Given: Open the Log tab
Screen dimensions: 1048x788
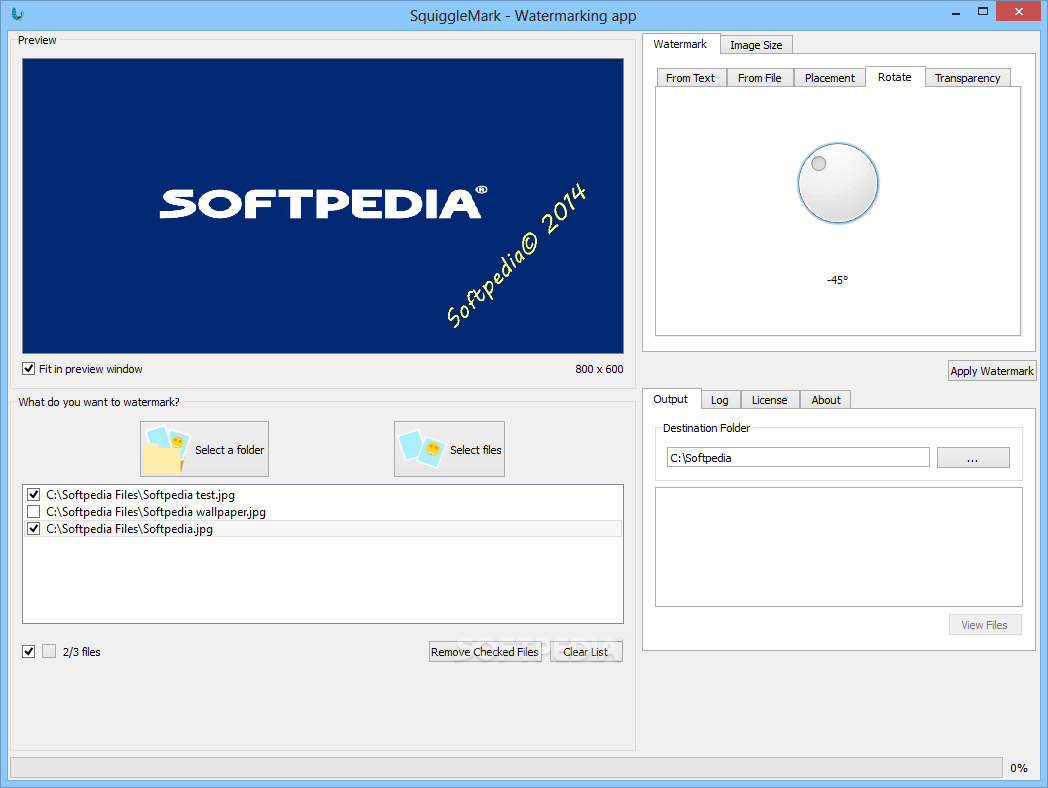Looking at the screenshot, I should (720, 400).
